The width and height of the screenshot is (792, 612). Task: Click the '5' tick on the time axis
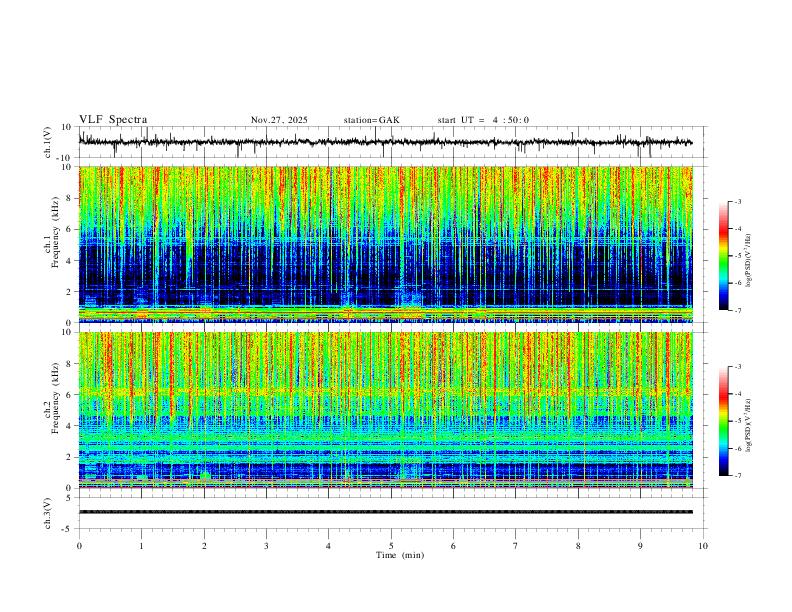click(x=391, y=546)
